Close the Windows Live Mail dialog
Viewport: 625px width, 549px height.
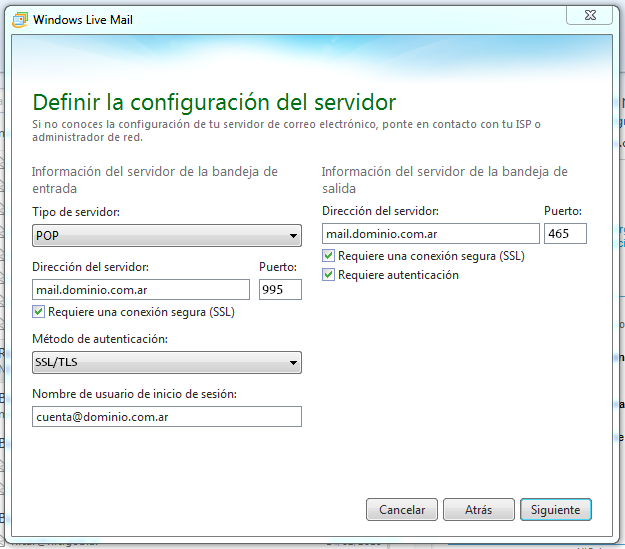590,16
